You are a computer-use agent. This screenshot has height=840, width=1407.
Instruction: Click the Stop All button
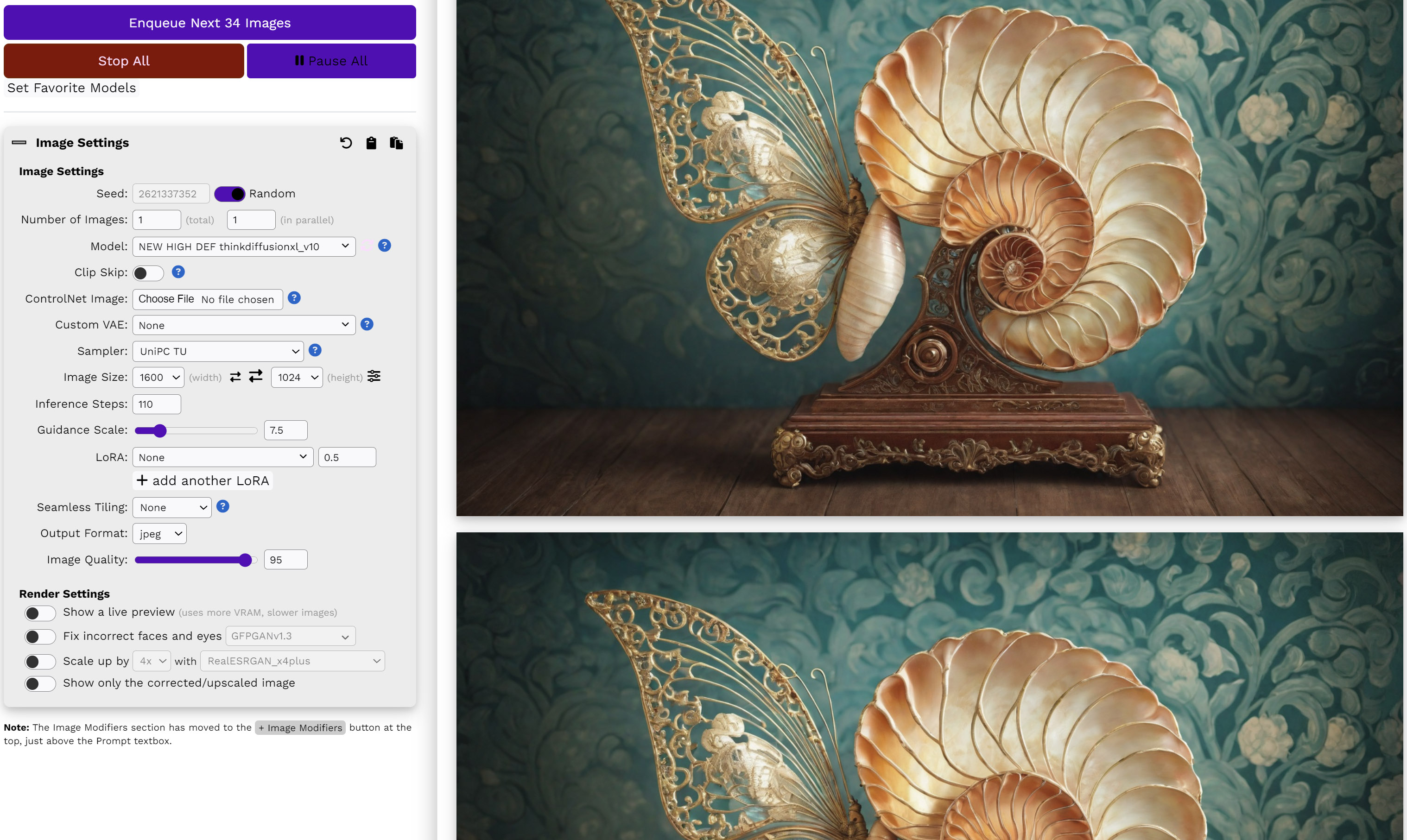pos(123,61)
